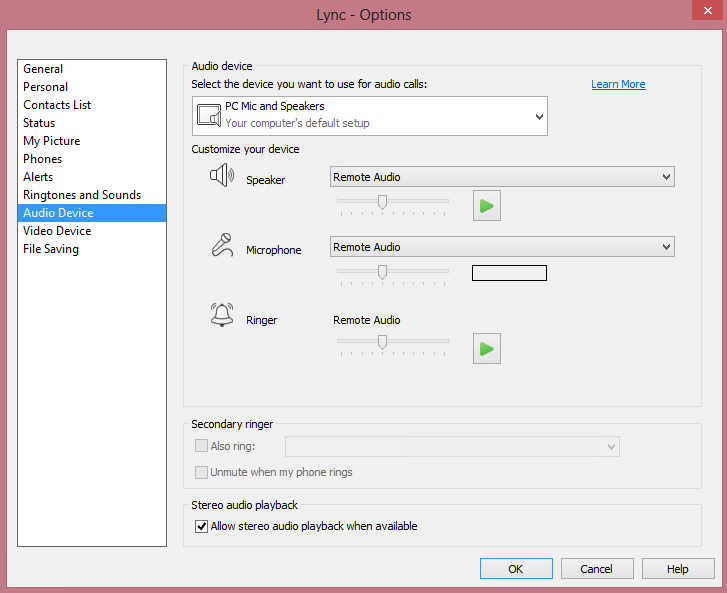The image size is (727, 593).
Task: Play the ringer test sound
Action: (486, 348)
